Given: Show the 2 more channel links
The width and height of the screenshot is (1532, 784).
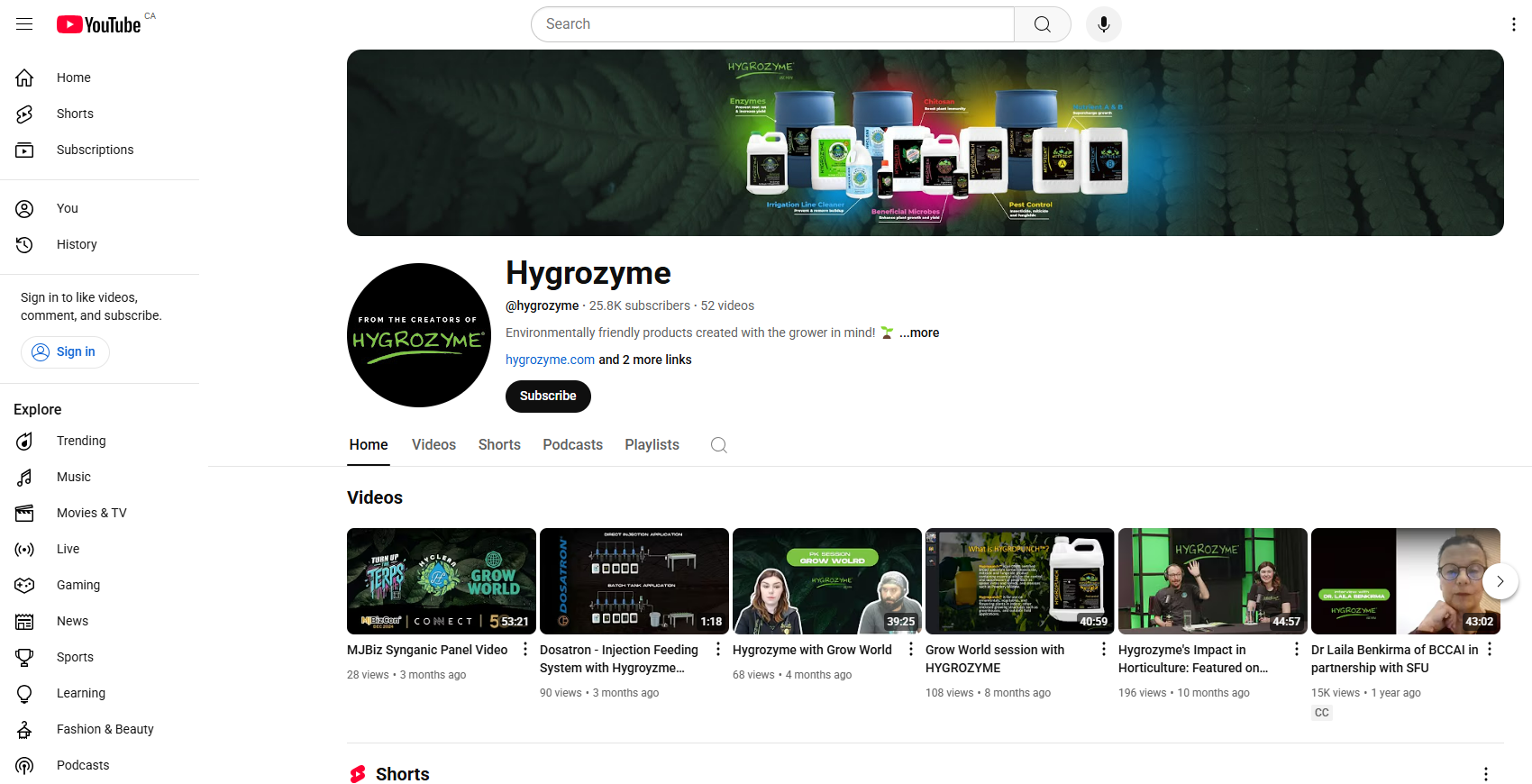Looking at the screenshot, I should pyautogui.click(x=645, y=360).
